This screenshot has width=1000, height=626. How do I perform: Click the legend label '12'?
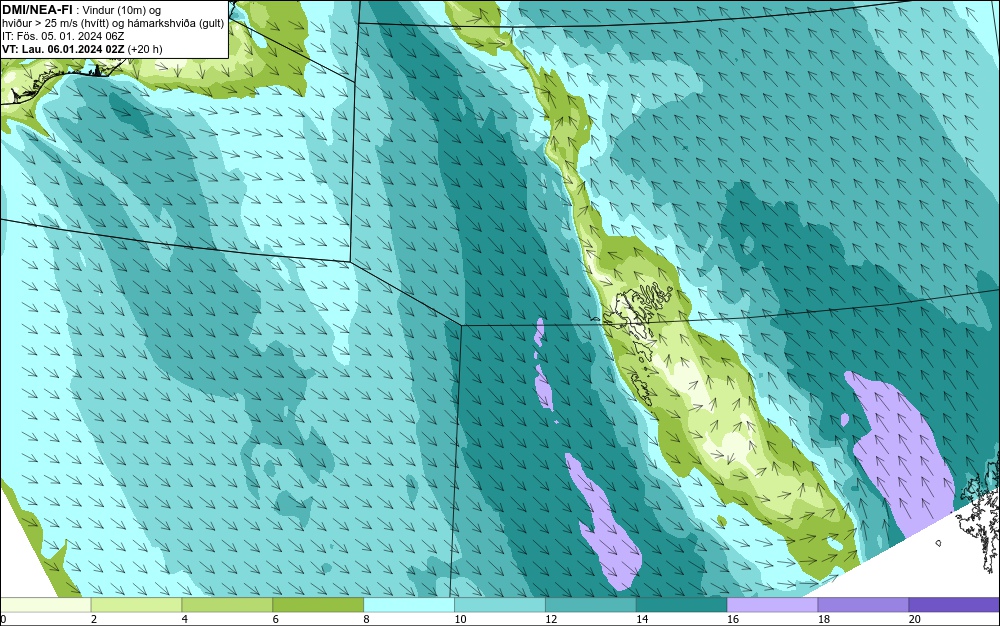pos(551,619)
